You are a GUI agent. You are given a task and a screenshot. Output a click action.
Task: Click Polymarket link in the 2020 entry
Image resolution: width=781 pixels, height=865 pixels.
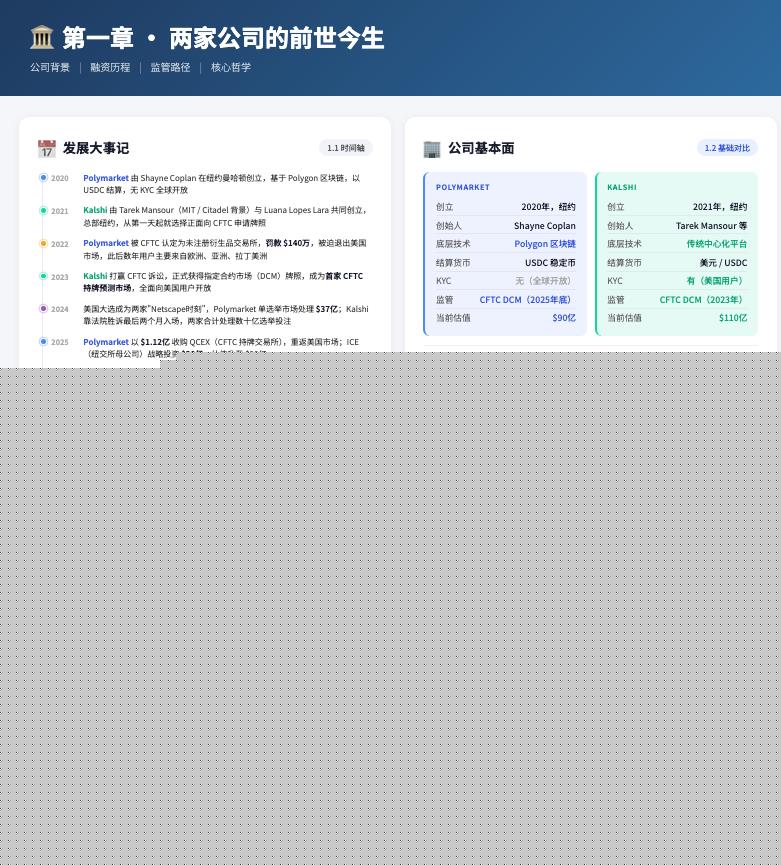[x=106, y=178]
